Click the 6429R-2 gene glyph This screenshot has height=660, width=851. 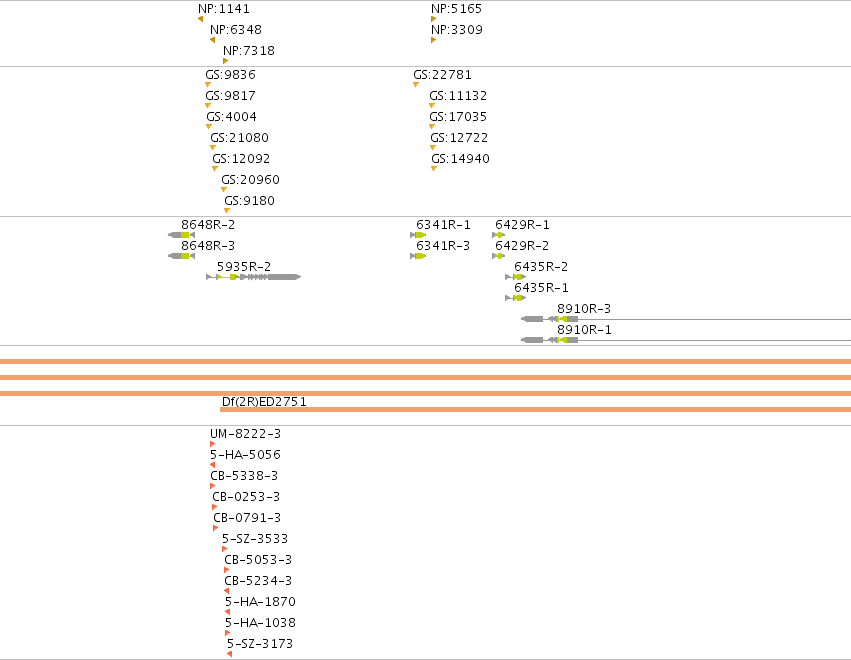click(498, 256)
